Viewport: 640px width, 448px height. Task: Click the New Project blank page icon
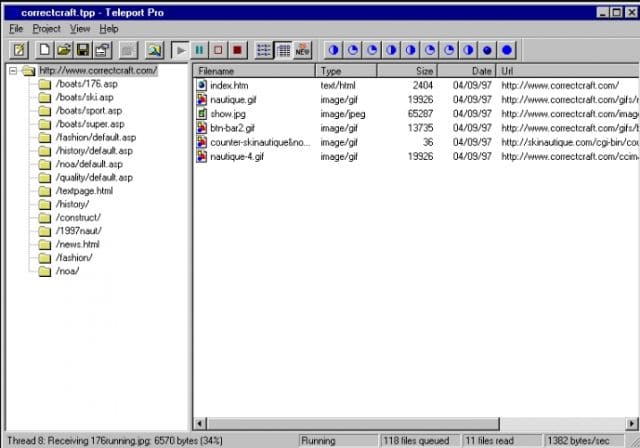pyautogui.click(x=45, y=49)
